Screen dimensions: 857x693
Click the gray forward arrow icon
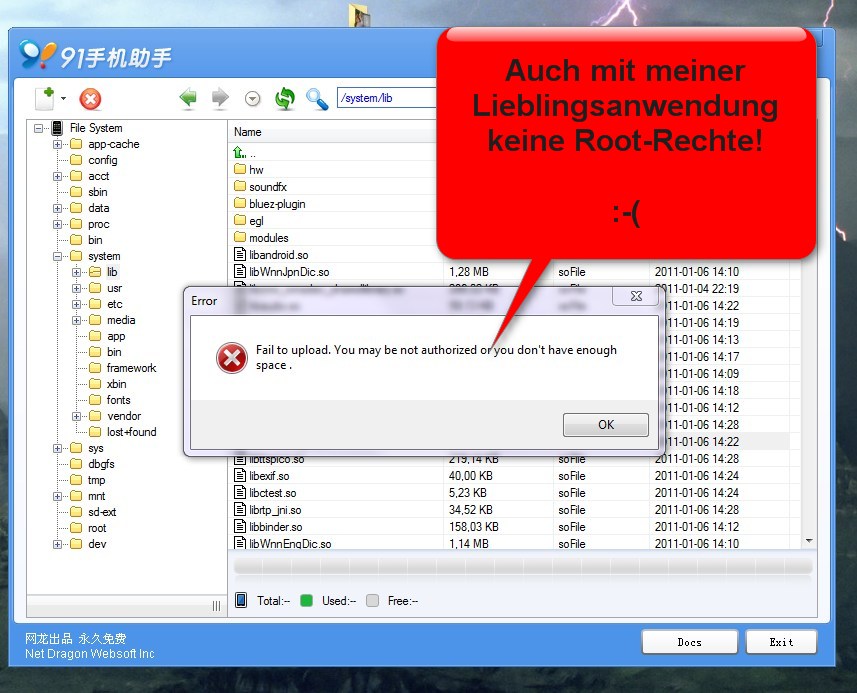point(220,98)
